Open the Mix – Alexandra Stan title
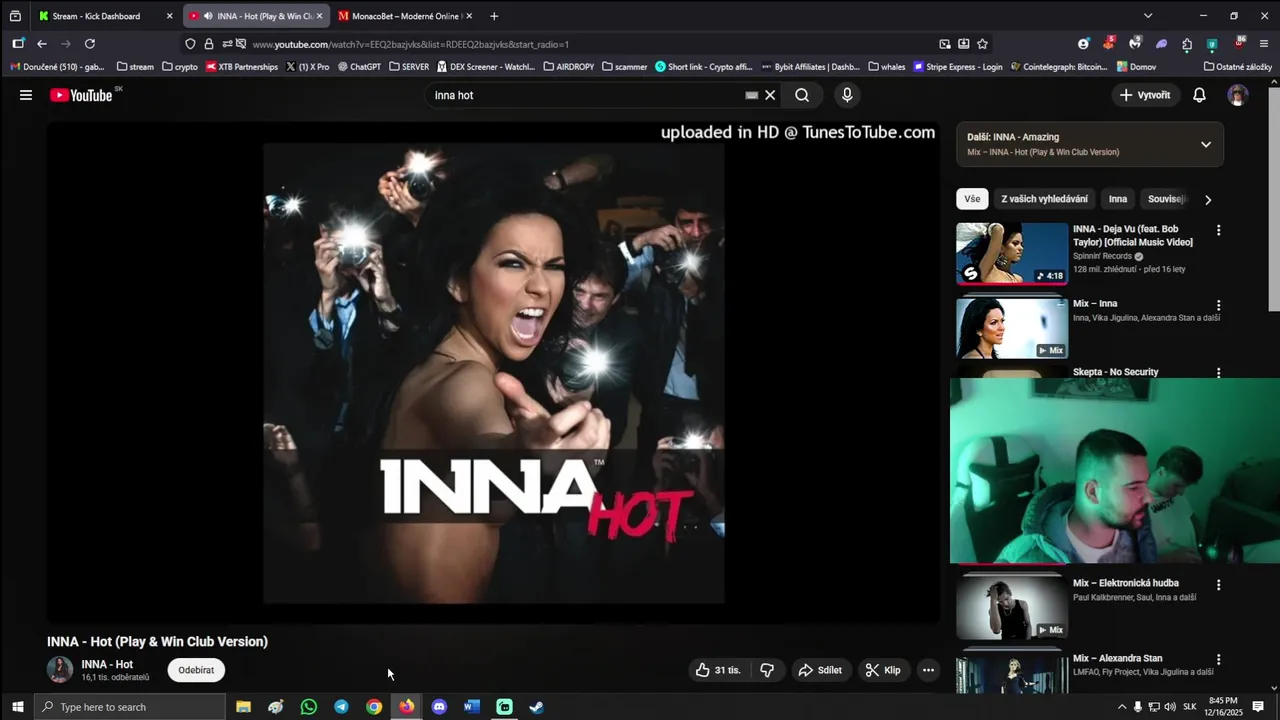 (x=1117, y=658)
